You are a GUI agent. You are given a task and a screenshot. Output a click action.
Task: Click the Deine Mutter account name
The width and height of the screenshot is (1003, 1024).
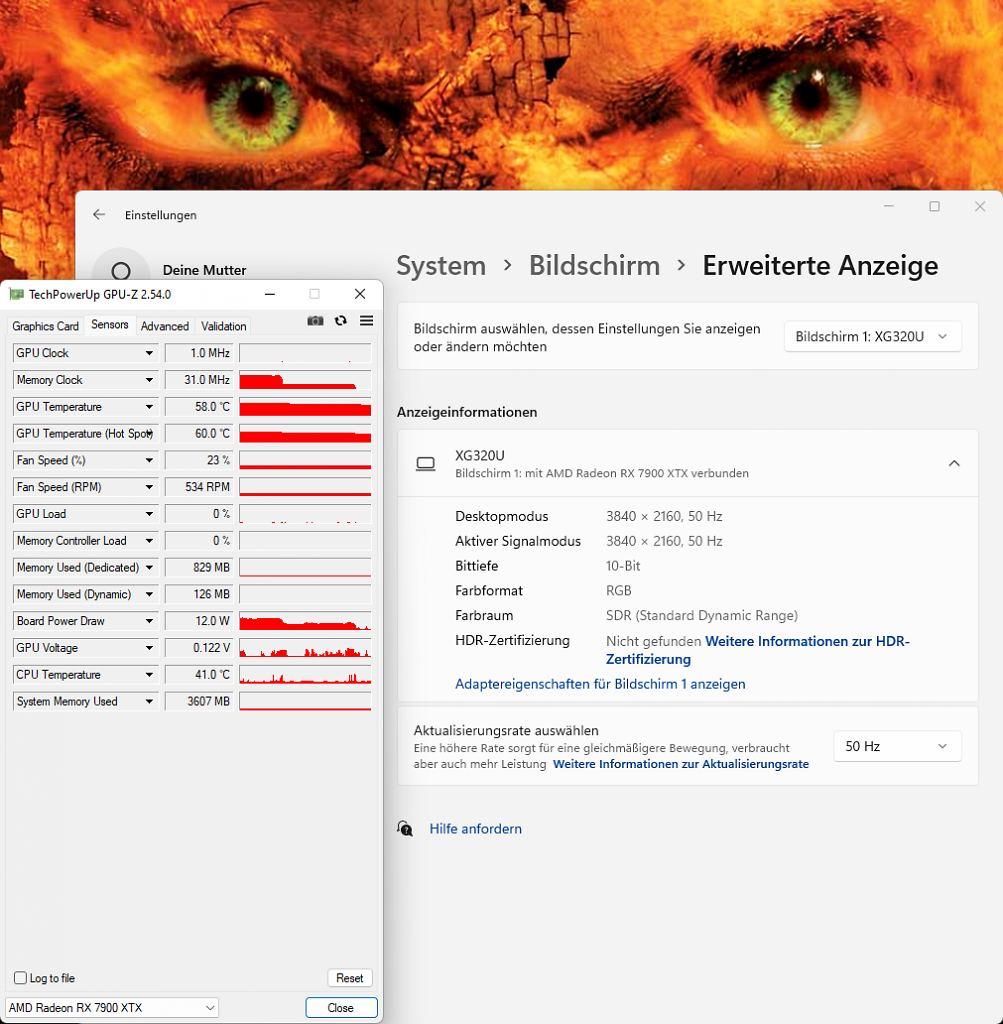point(204,270)
